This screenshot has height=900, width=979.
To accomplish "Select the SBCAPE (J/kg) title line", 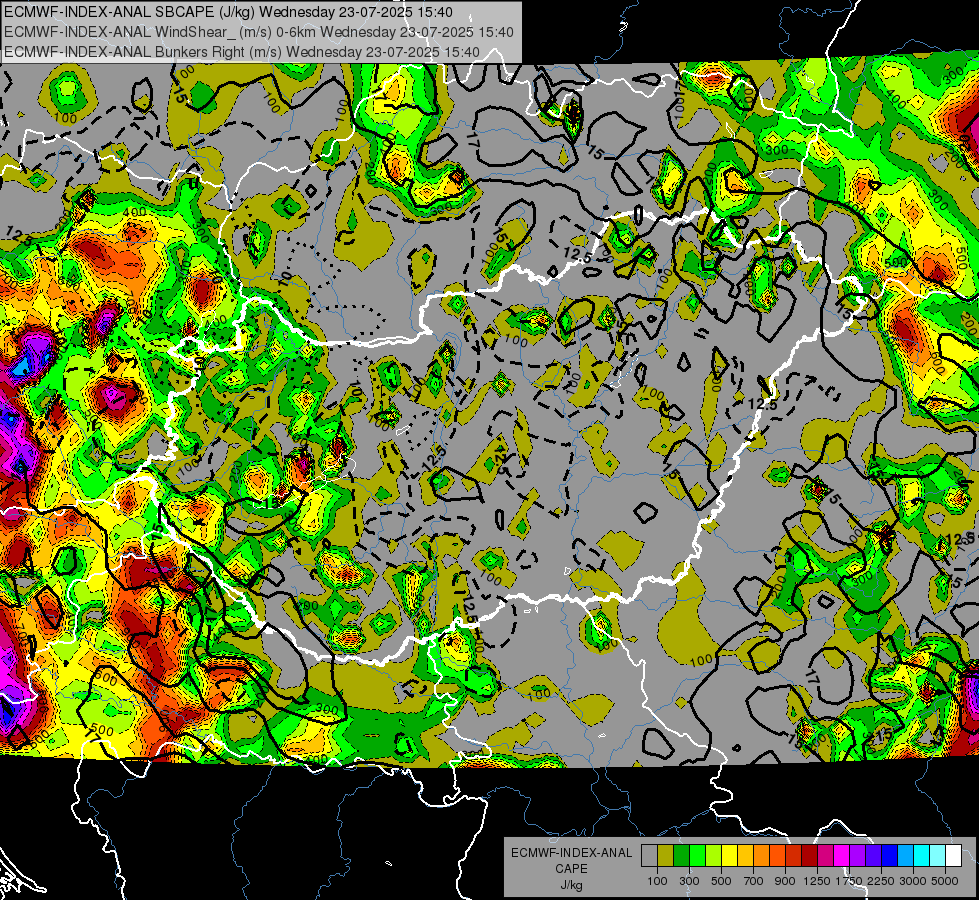I will (x=229, y=12).
